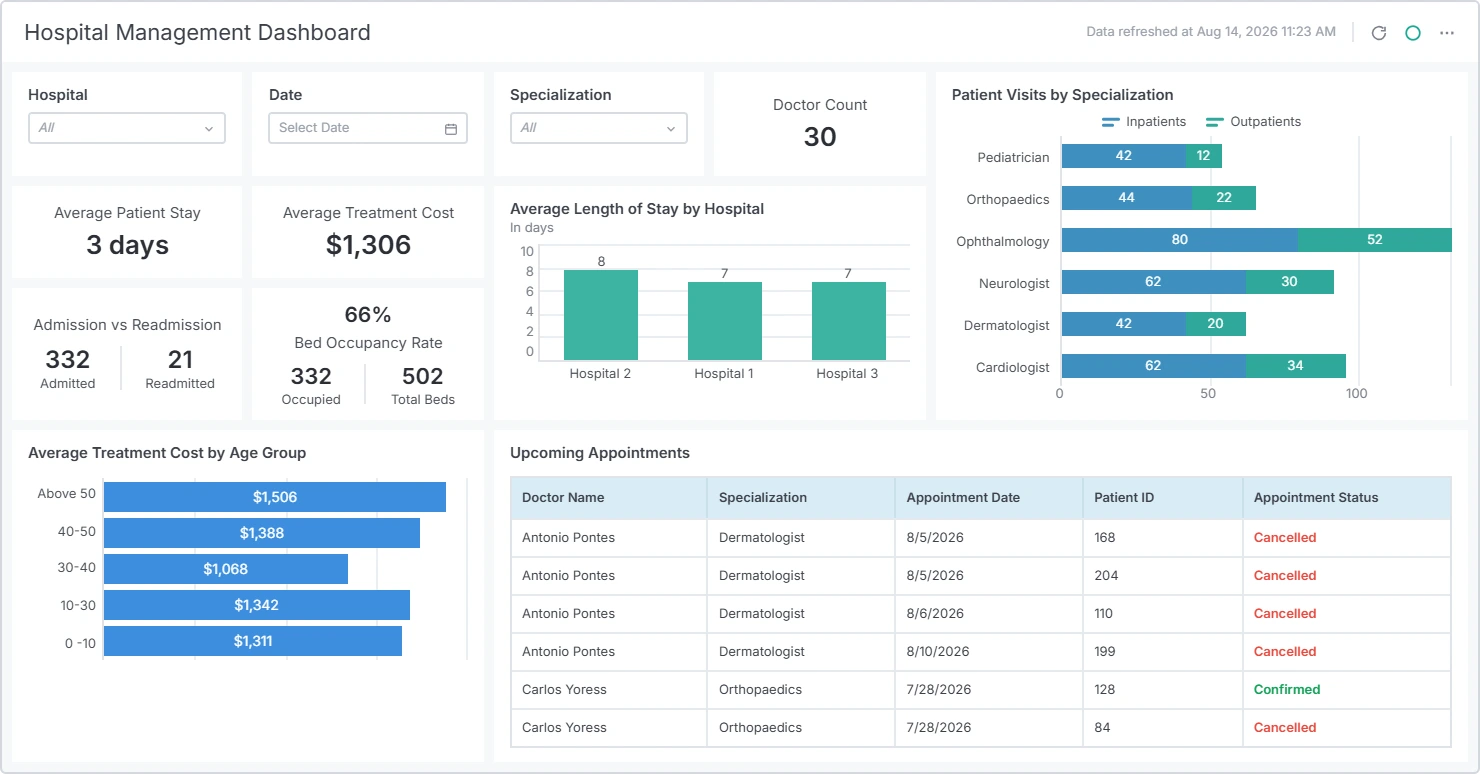This screenshot has height=774, width=1480.
Task: Click Dermatologist cell in patient 199 row
Action: (x=801, y=652)
